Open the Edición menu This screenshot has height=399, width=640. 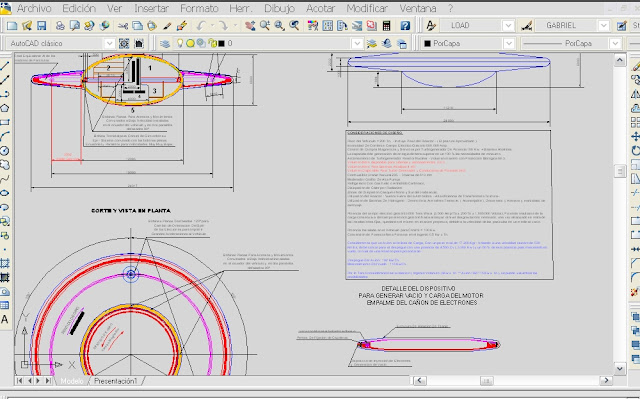coord(79,8)
